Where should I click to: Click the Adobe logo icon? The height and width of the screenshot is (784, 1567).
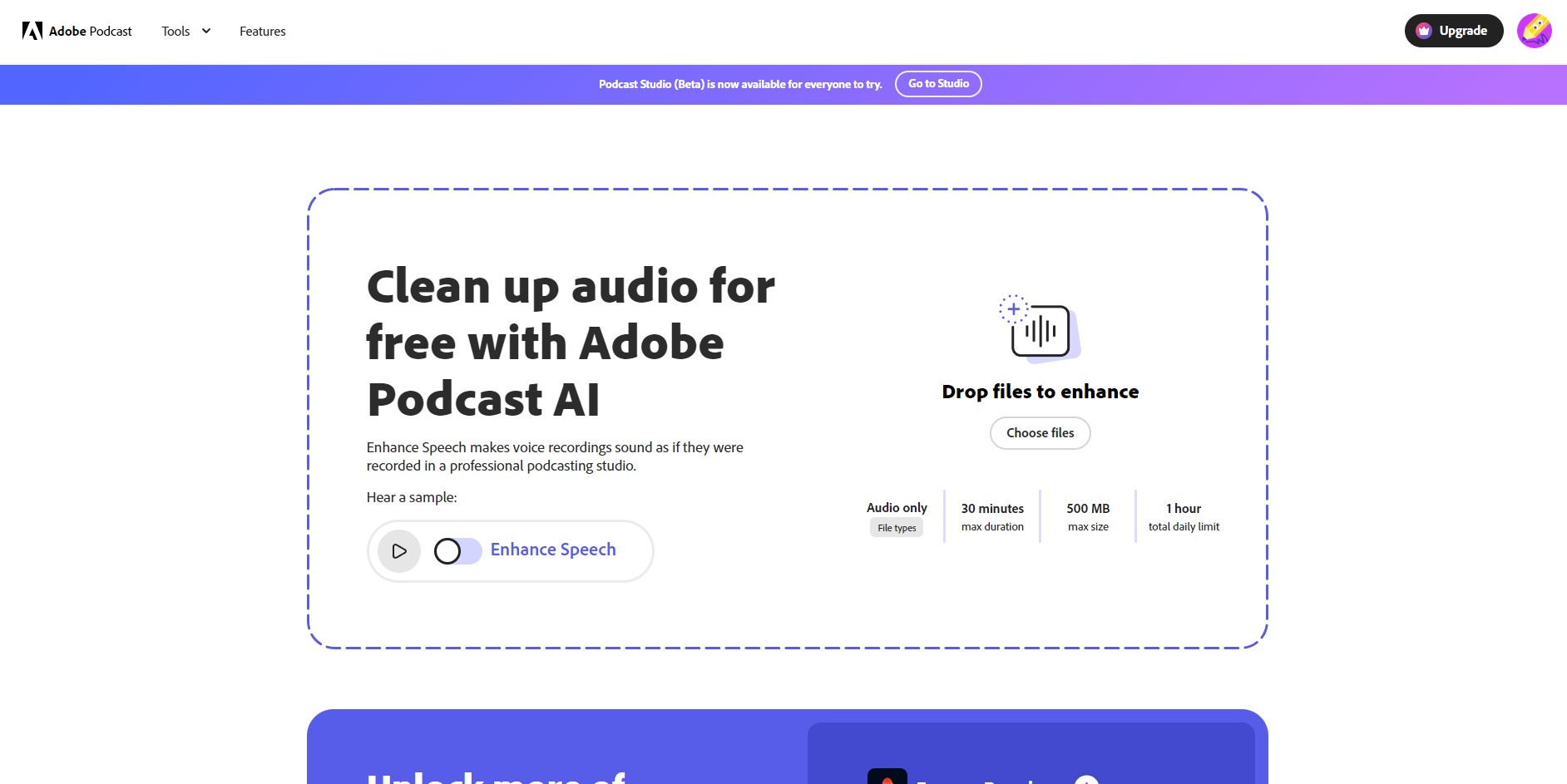point(32,31)
